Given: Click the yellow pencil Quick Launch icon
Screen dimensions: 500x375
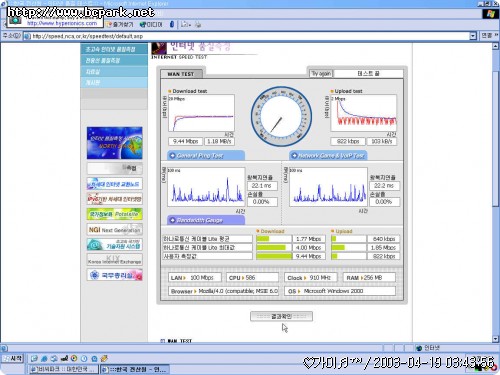Looking at the screenshot, I should tap(104, 359).
